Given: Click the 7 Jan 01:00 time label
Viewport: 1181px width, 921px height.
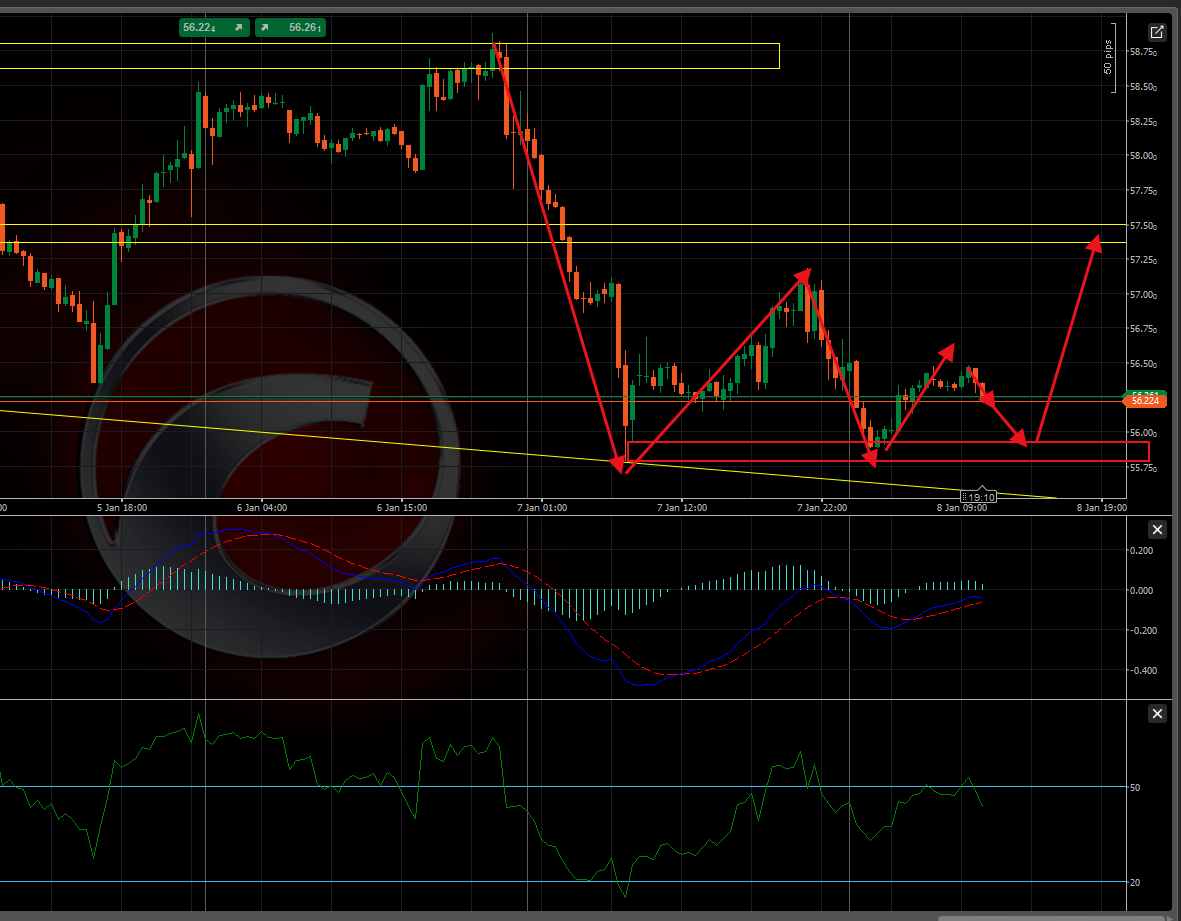Looking at the screenshot, I should 542,508.
